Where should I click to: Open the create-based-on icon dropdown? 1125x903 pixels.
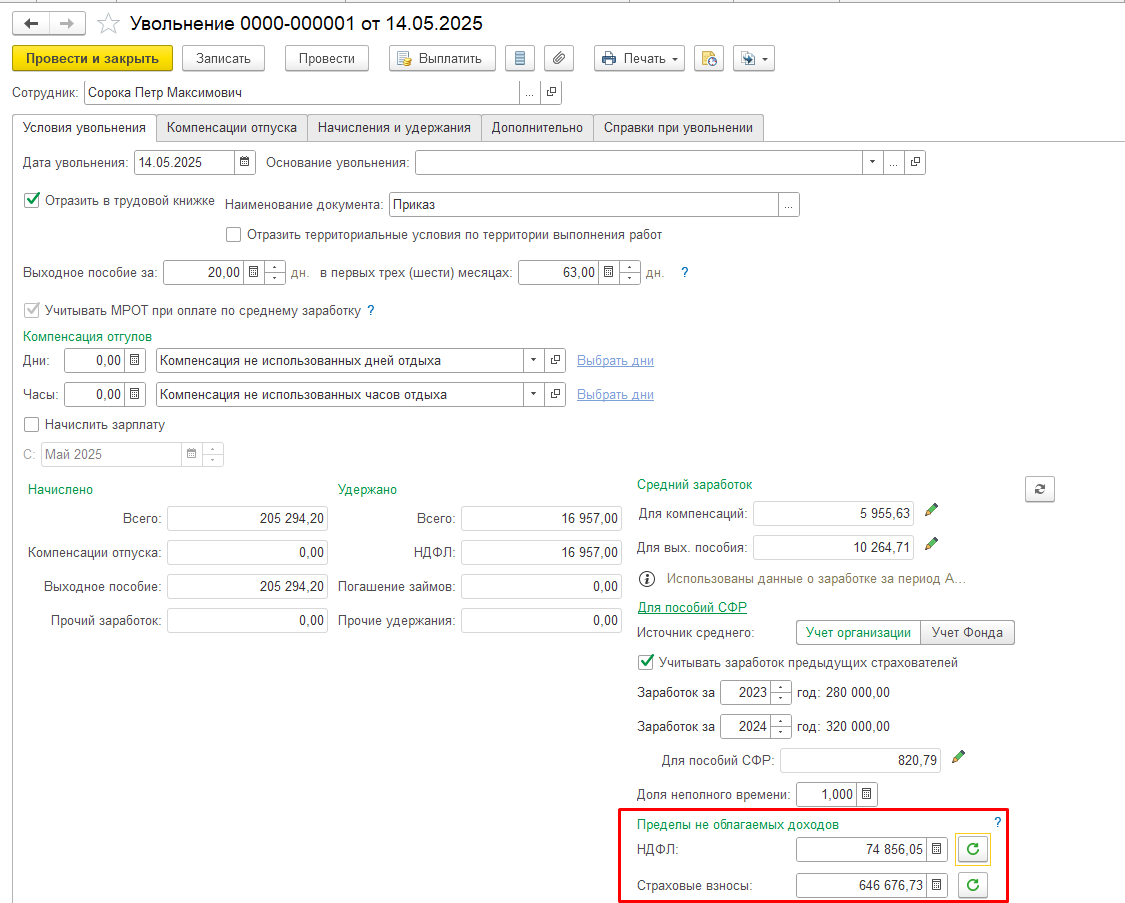pyautogui.click(x=753, y=58)
